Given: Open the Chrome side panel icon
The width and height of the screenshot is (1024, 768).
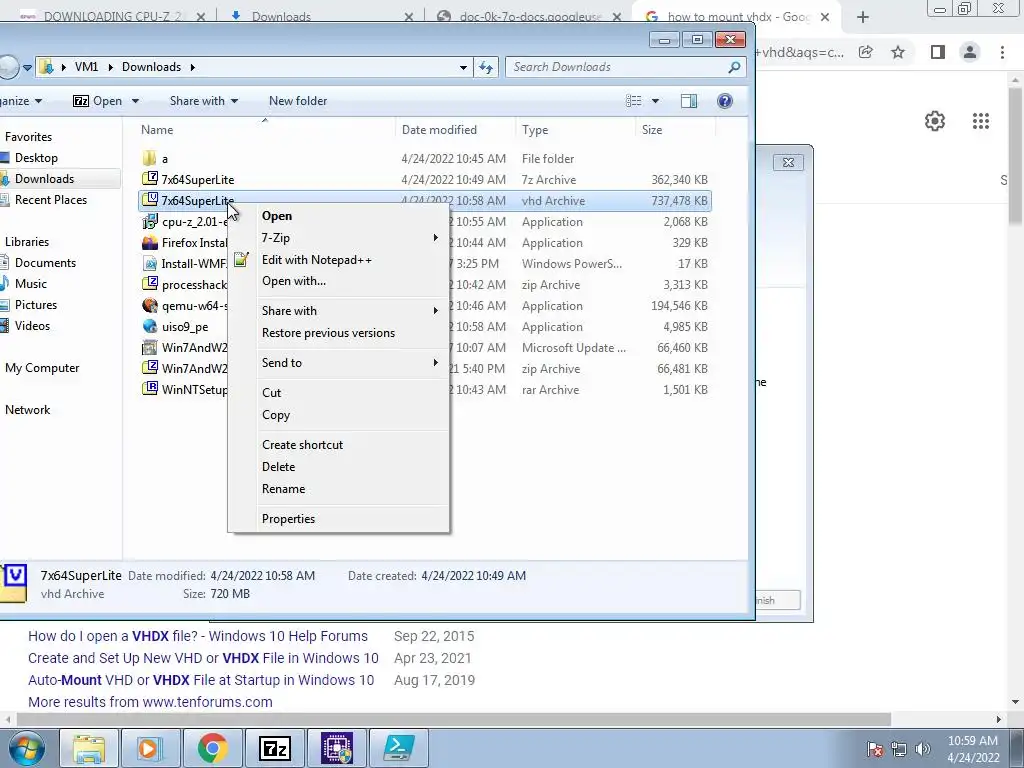Looking at the screenshot, I should (938, 52).
